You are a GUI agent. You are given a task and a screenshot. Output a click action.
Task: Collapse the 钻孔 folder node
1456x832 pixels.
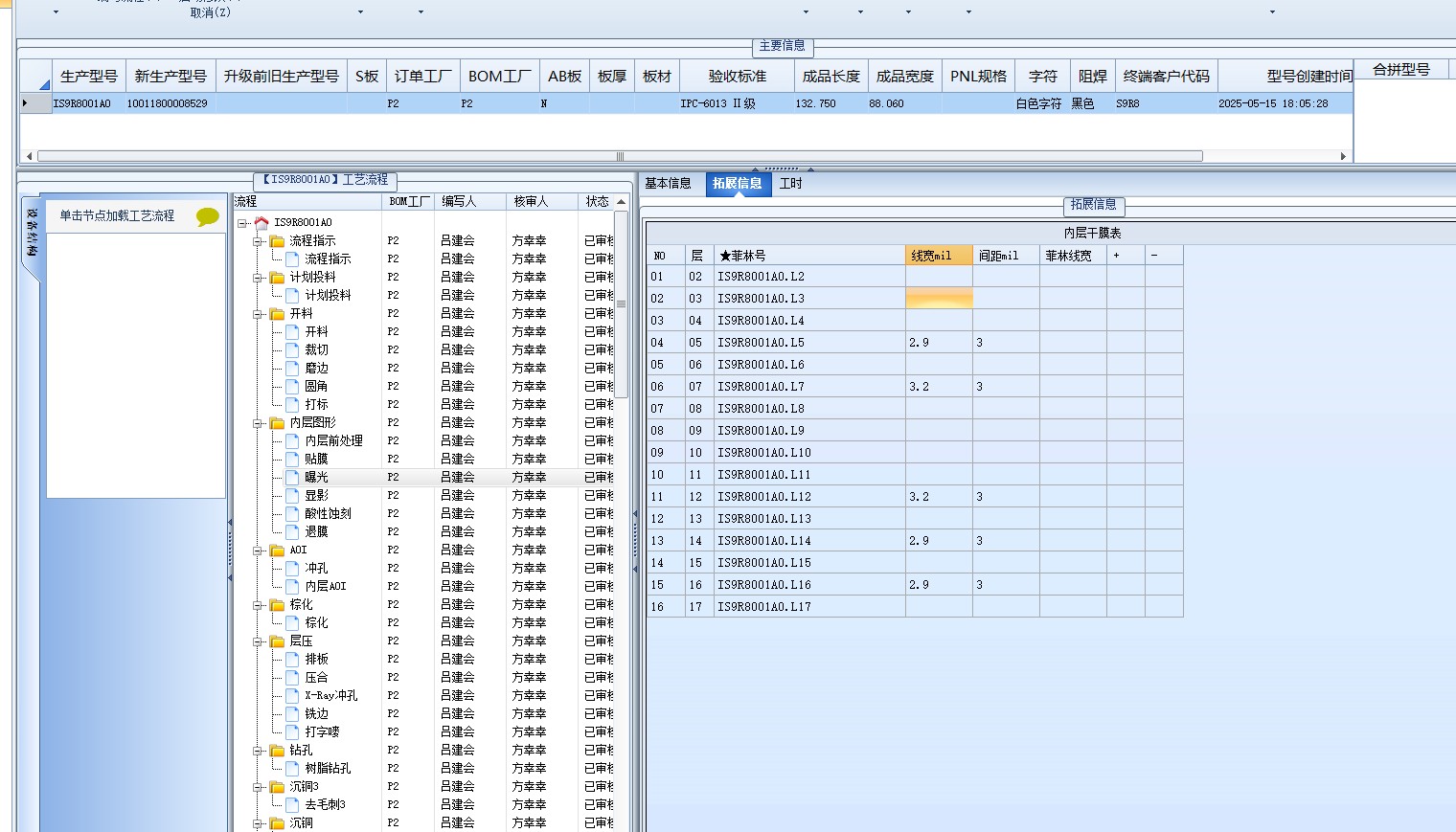(x=258, y=751)
